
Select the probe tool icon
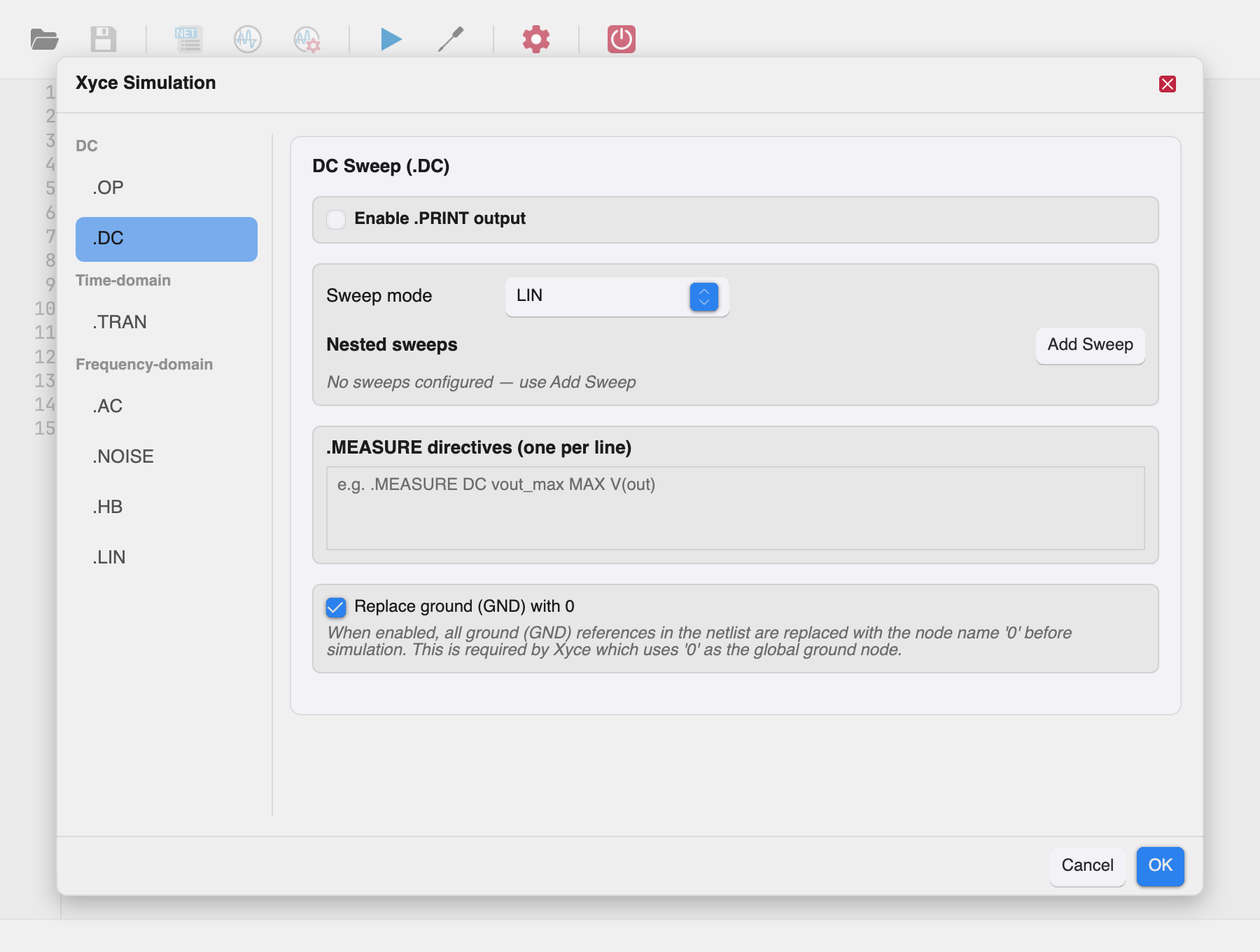coord(451,39)
